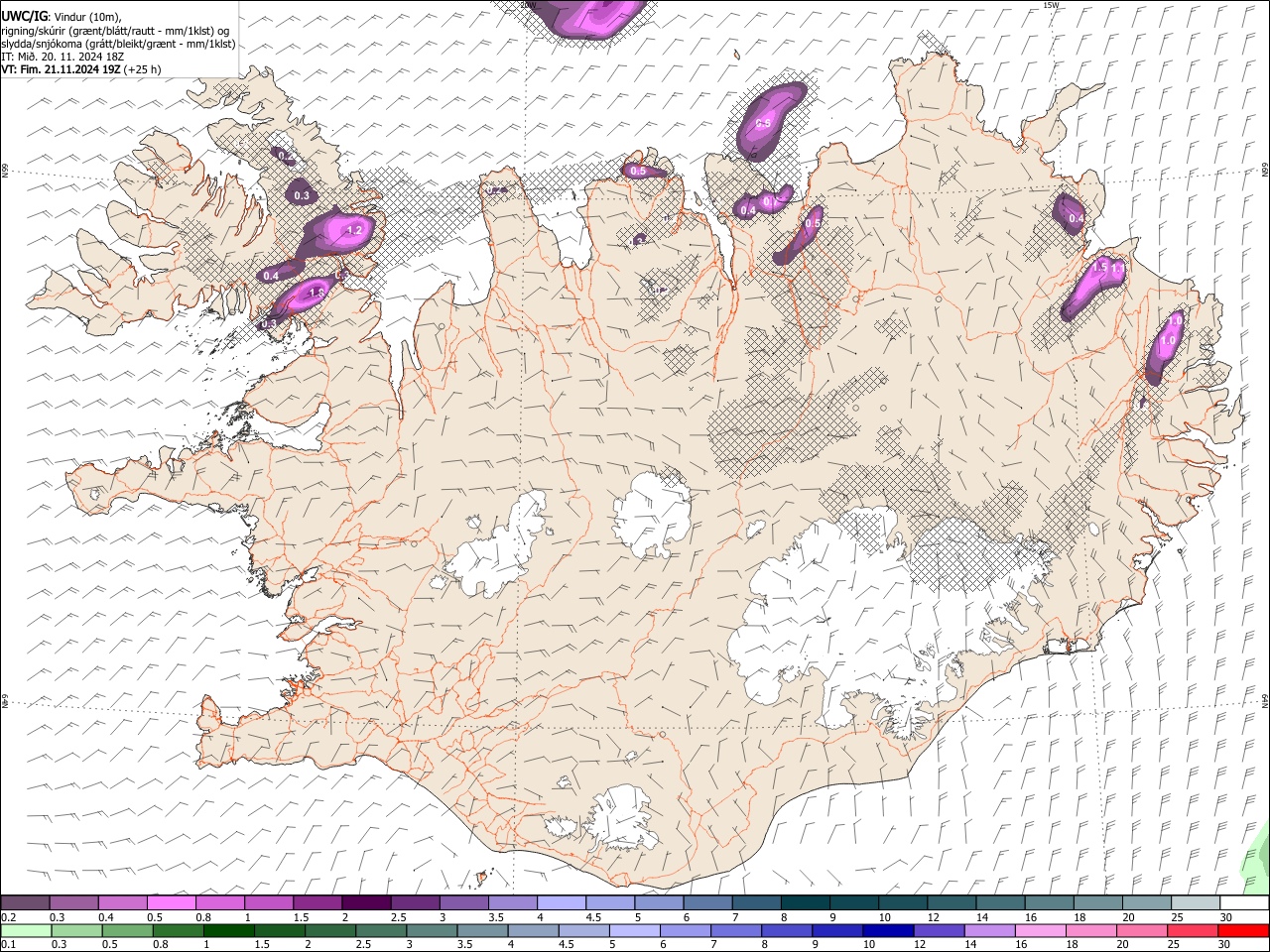Select bright red 30 swatch, lower legend row
This screenshot has width=1270, height=952.
click(x=1242, y=930)
